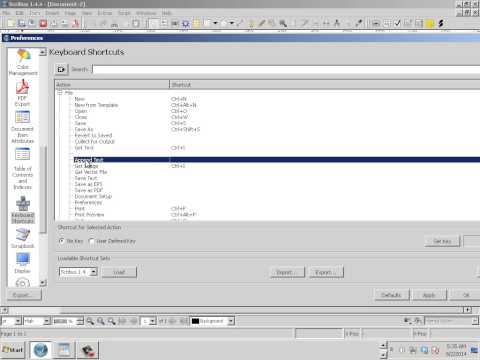Click the checkmark PDF checkbox tool icon
Screen dimensions: 480x360
pos(397,23)
